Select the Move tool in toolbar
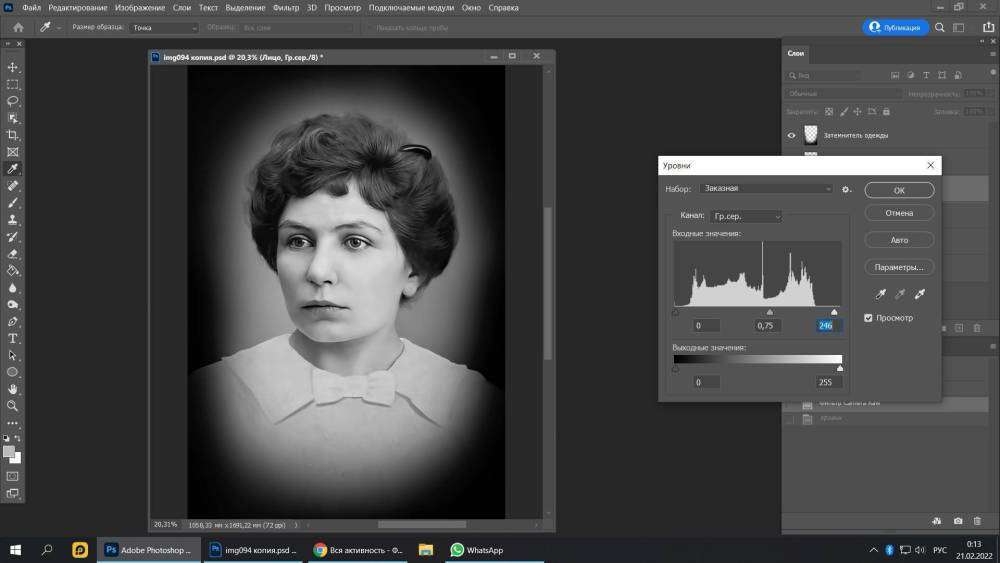 click(x=13, y=67)
